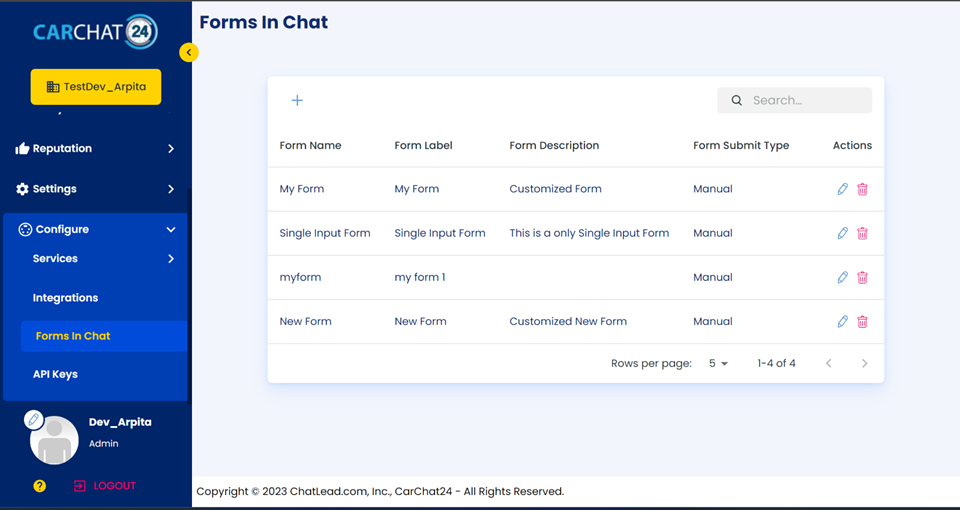Click the TestDev_Arpita account button
Image resolution: width=960 pixels, height=510 pixels.
(x=96, y=87)
